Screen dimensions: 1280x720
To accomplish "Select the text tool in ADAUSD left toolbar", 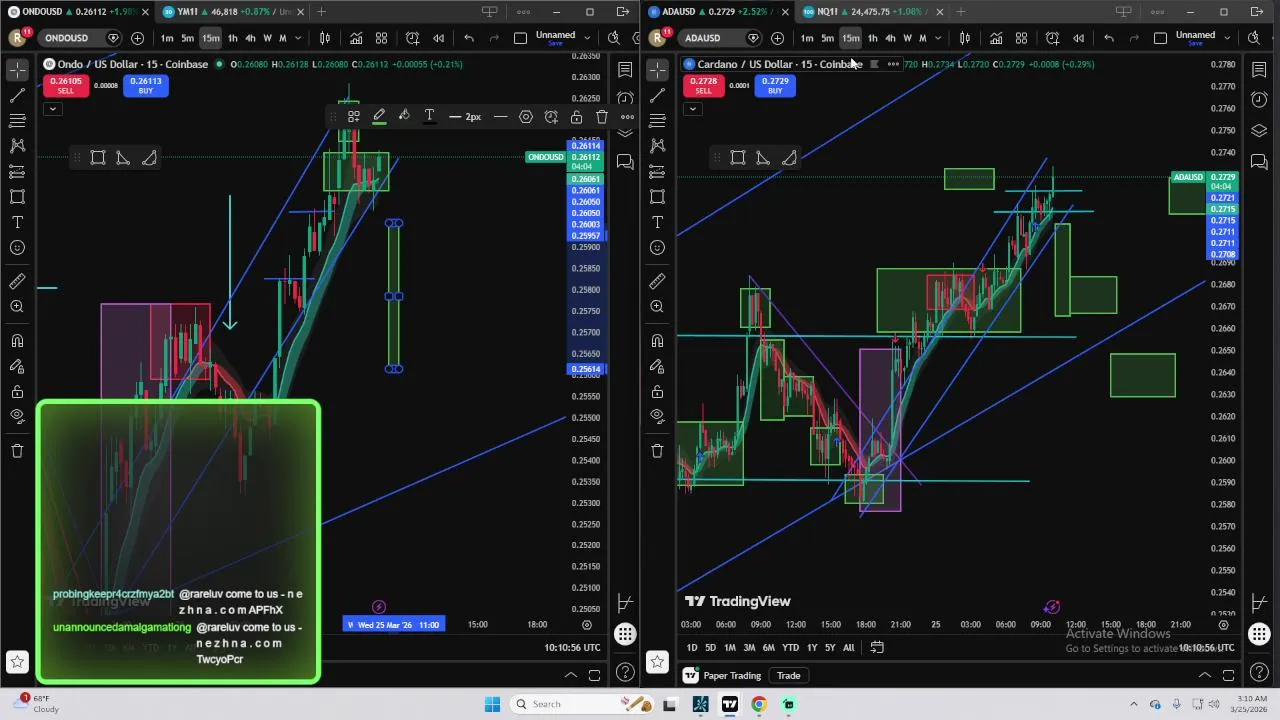I will pyautogui.click(x=657, y=222).
